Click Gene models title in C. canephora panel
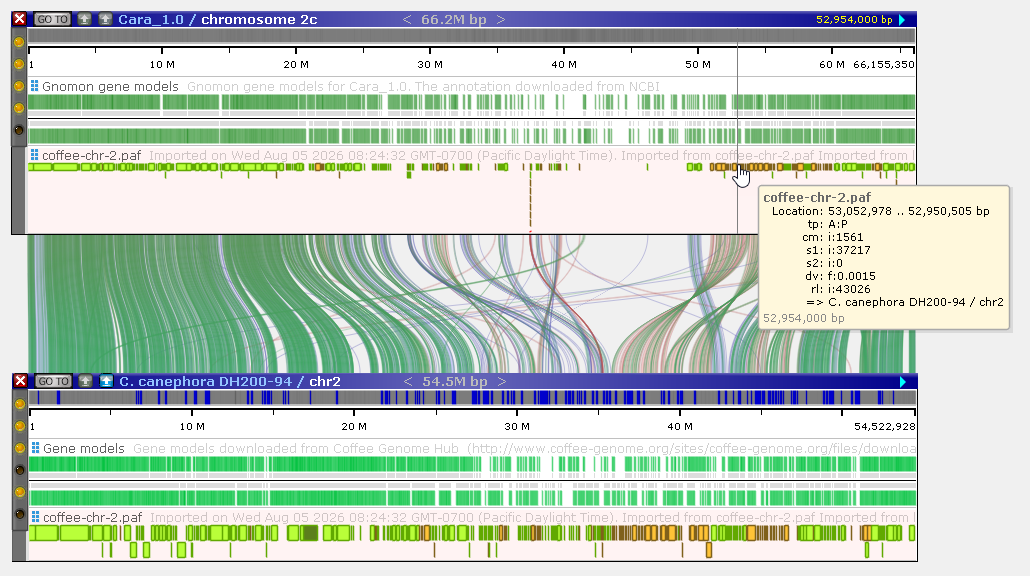This screenshot has height=576, width=1030. click(83, 448)
